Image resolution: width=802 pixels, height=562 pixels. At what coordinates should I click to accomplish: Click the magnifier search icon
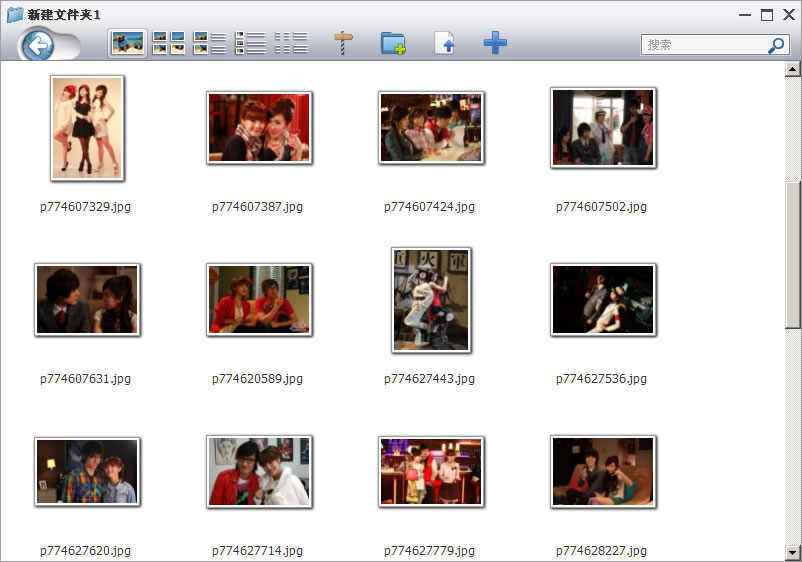(x=776, y=45)
